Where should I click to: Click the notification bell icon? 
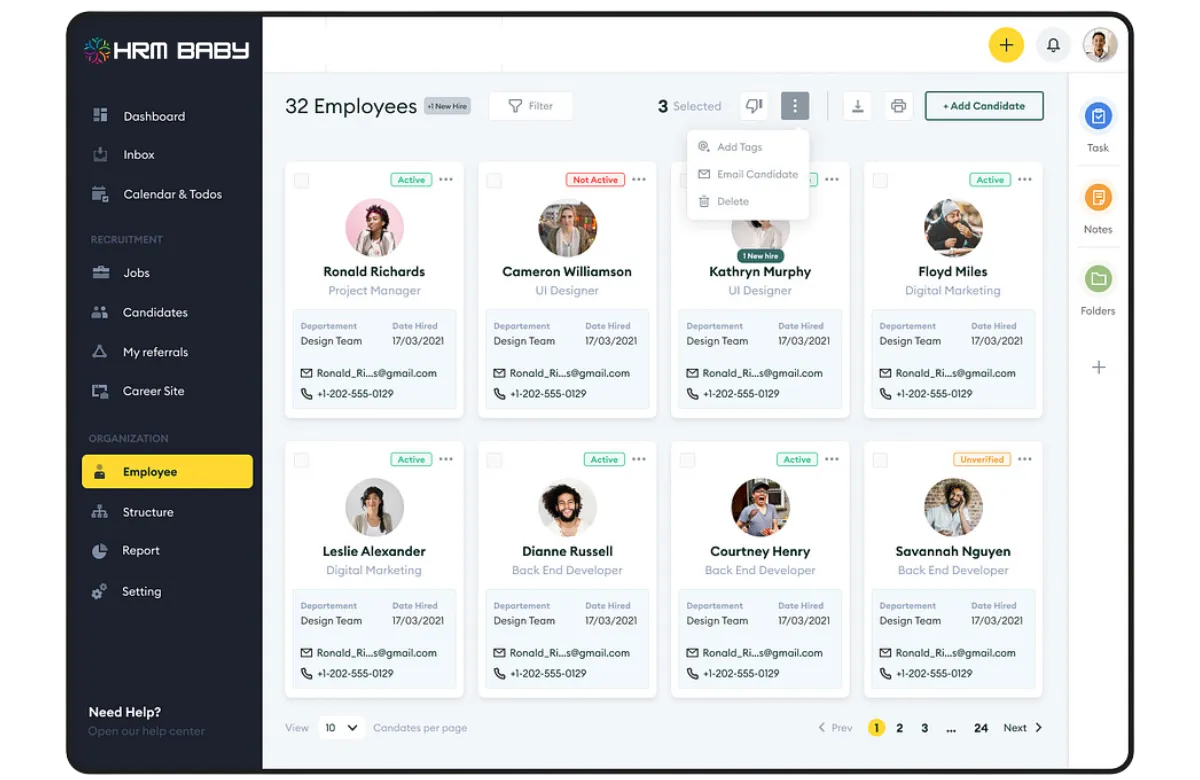pos(1053,45)
